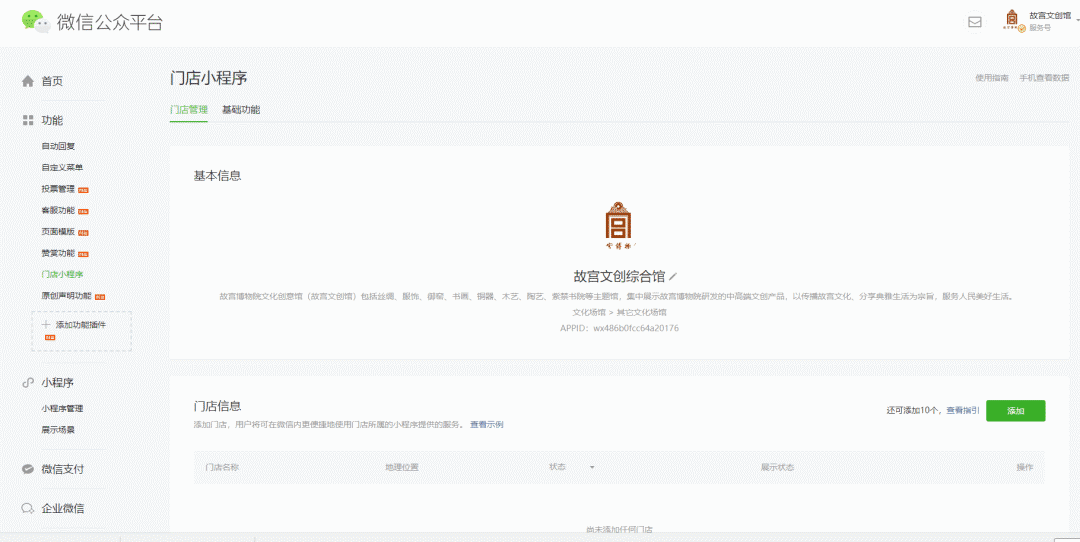
Task: Click the home icon beside 首页
Action: pos(28,81)
